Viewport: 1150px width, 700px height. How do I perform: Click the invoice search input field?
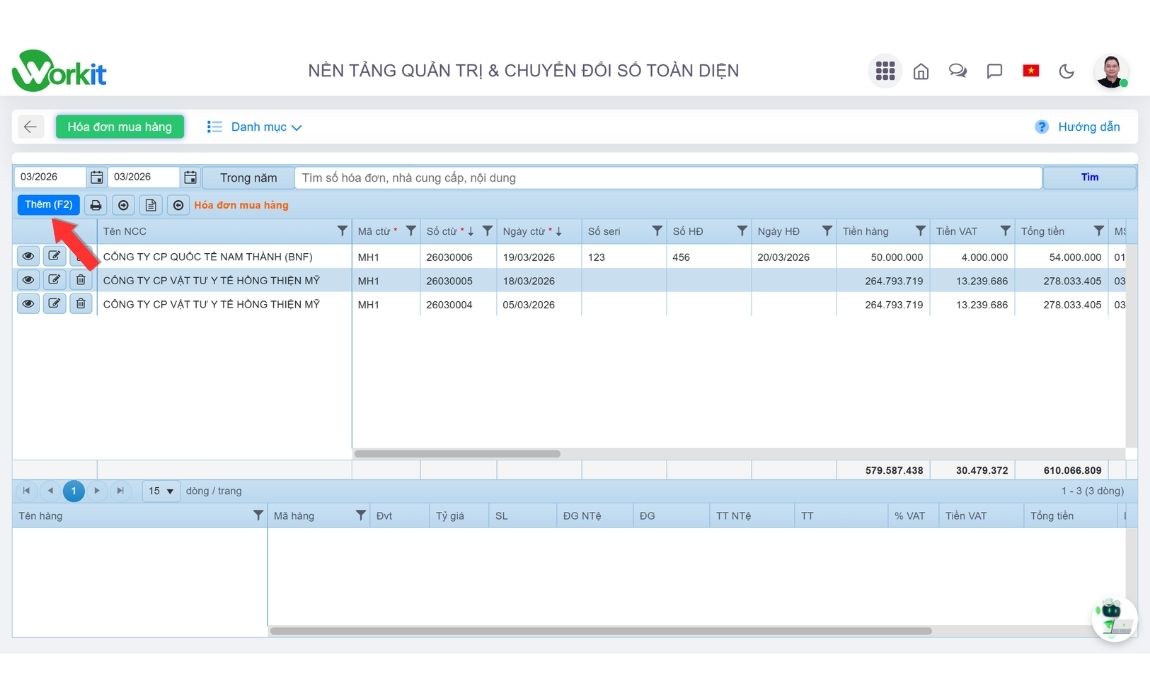tap(667, 178)
